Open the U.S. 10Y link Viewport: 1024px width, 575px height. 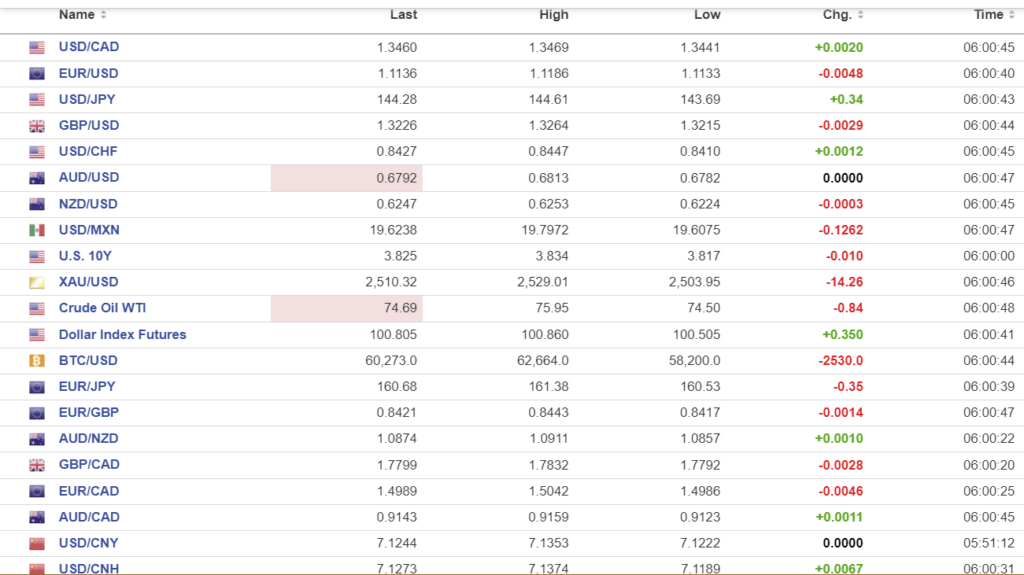(x=85, y=256)
